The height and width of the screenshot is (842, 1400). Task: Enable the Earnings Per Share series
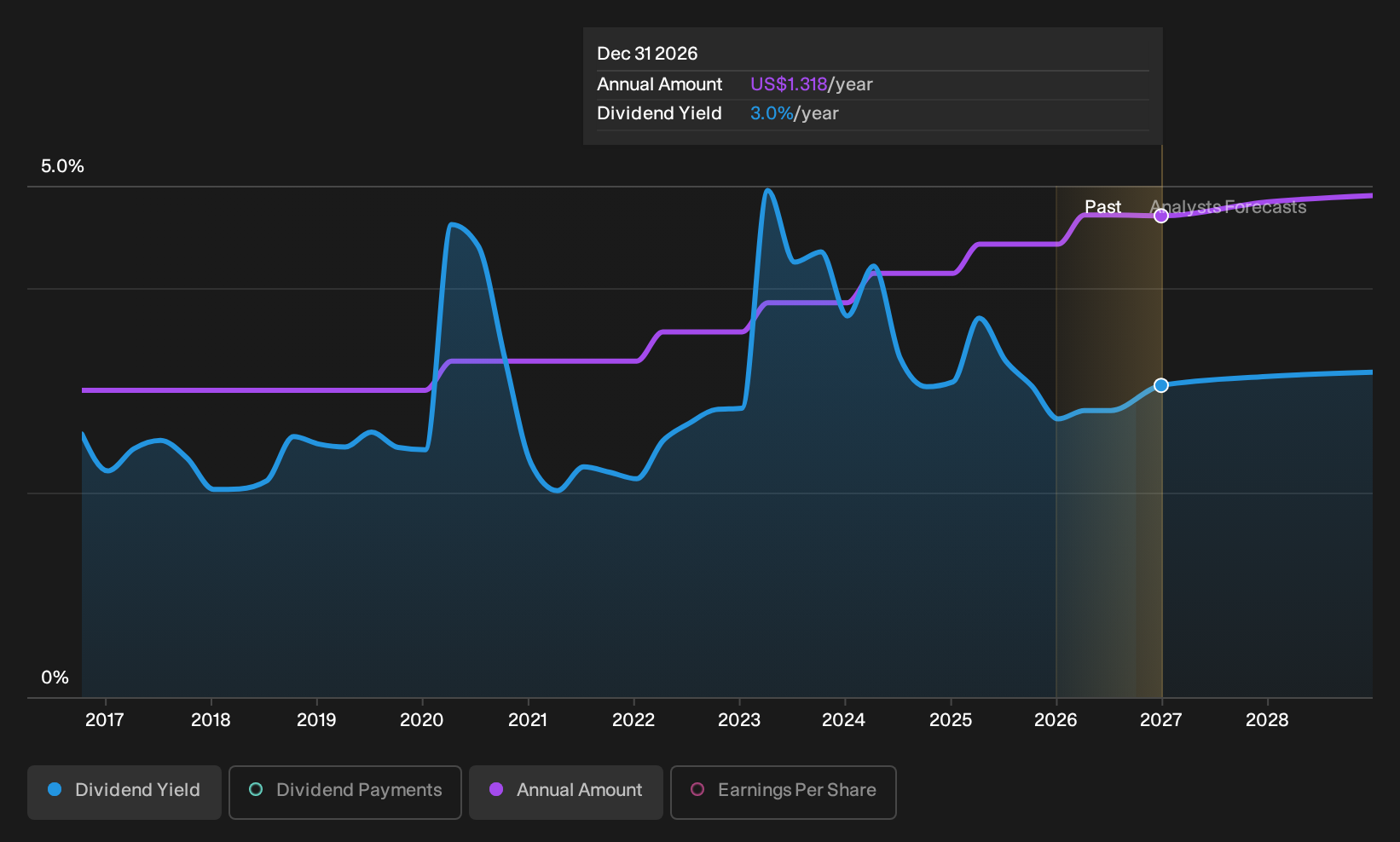click(784, 793)
